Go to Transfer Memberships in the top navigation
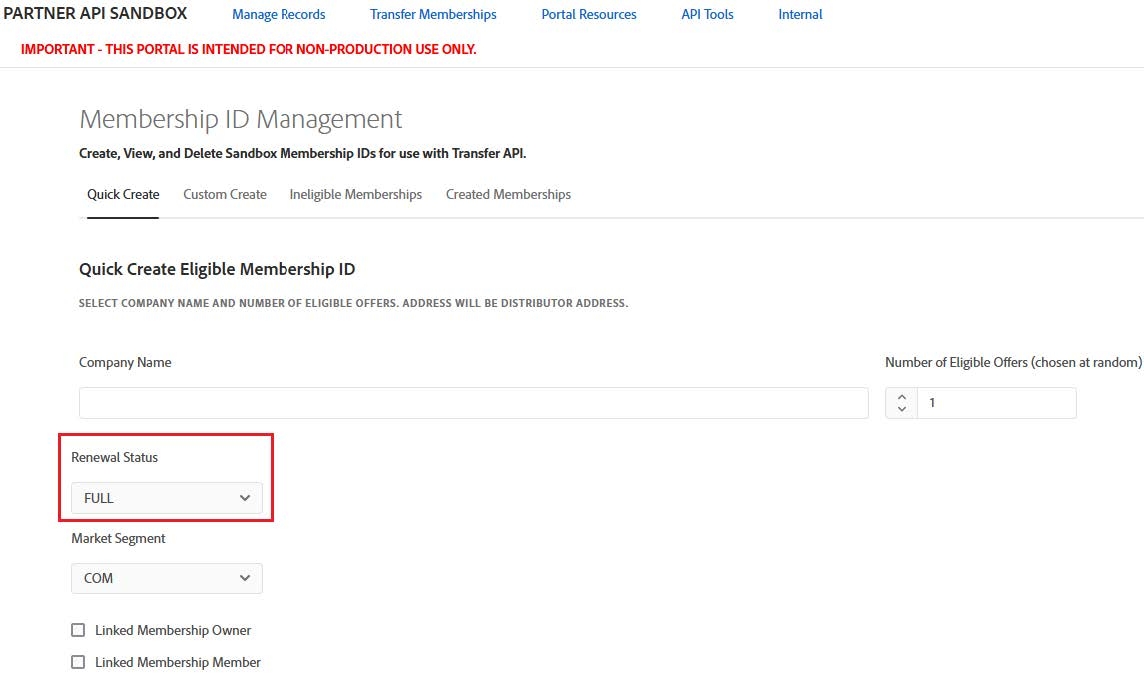 point(433,15)
